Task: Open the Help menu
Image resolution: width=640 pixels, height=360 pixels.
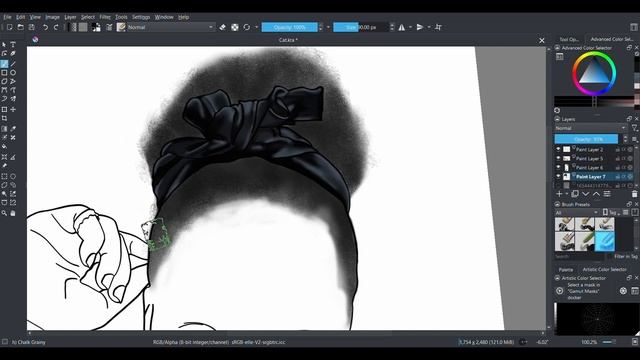Action: click(x=183, y=17)
